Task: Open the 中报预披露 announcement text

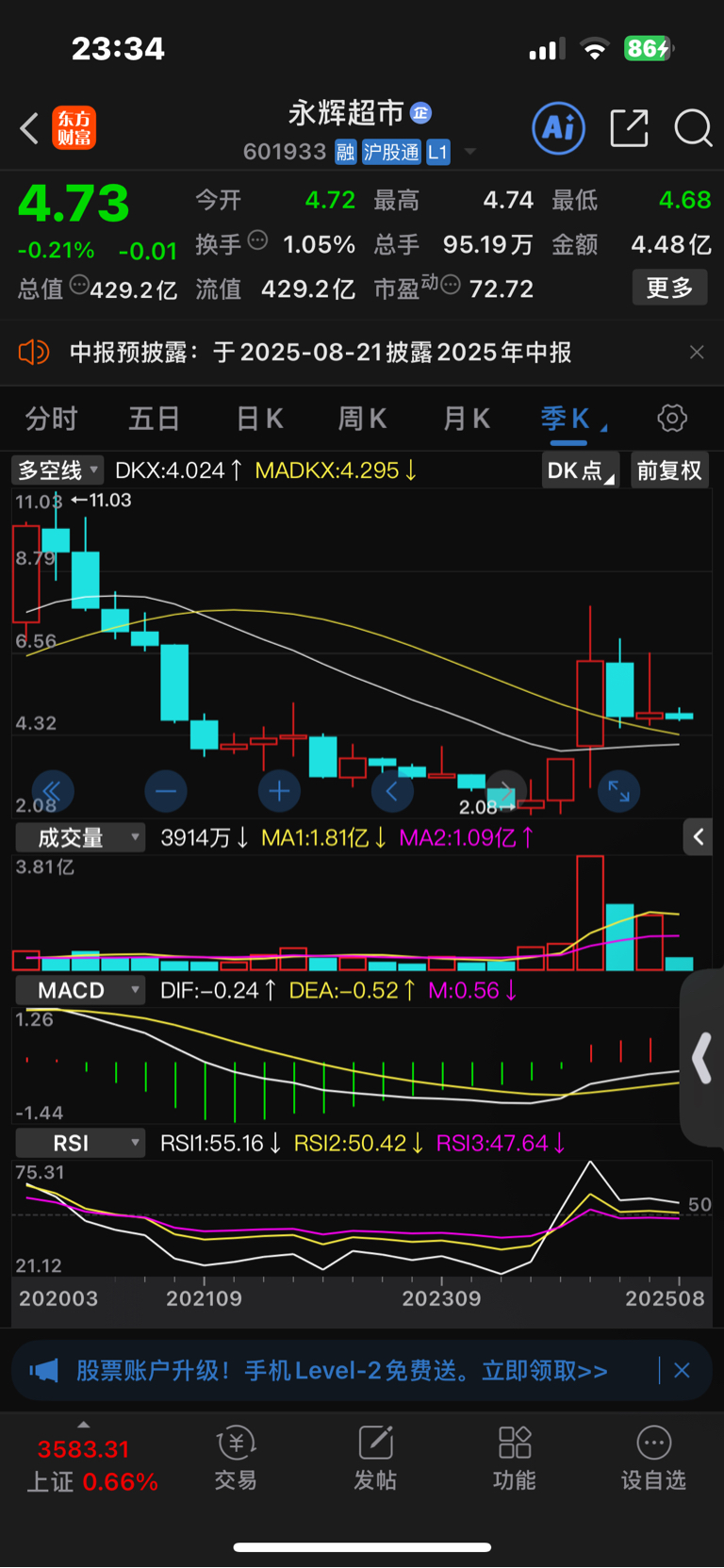Action: (321, 353)
